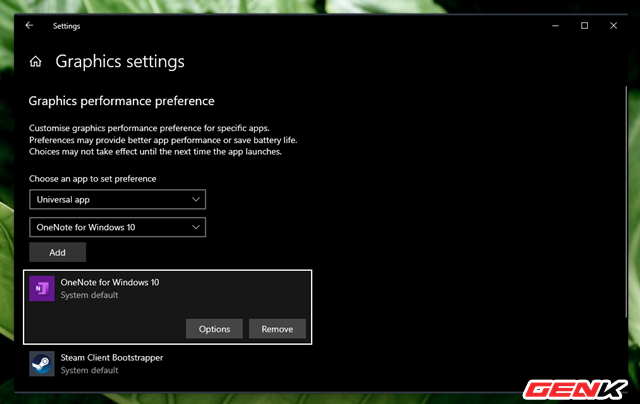Click the Graphics performance preference heading
The height and width of the screenshot is (404, 640).
tap(121, 101)
